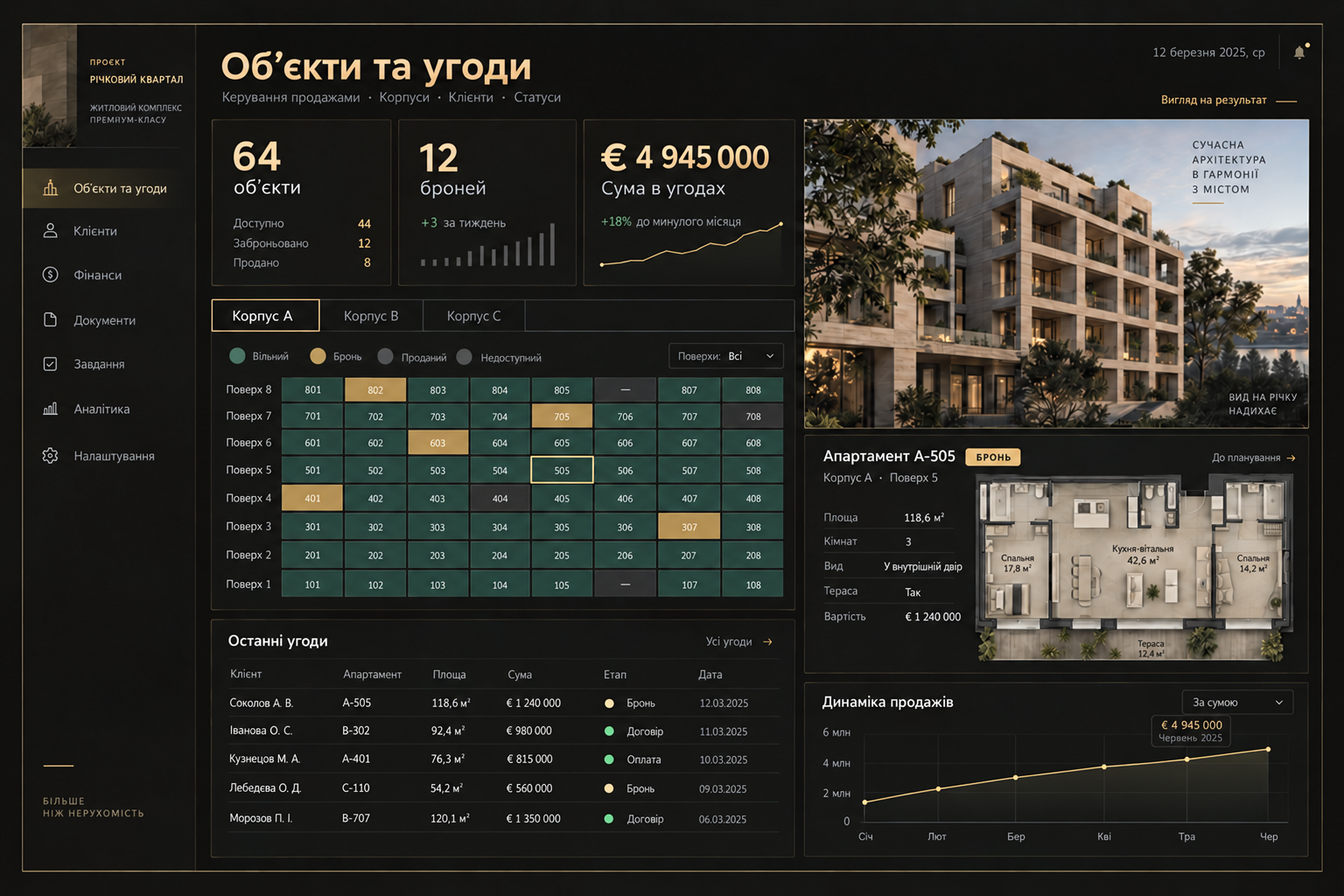Select reserved apartment 802 in the grid
The width and height of the screenshot is (1344, 896).
click(375, 390)
